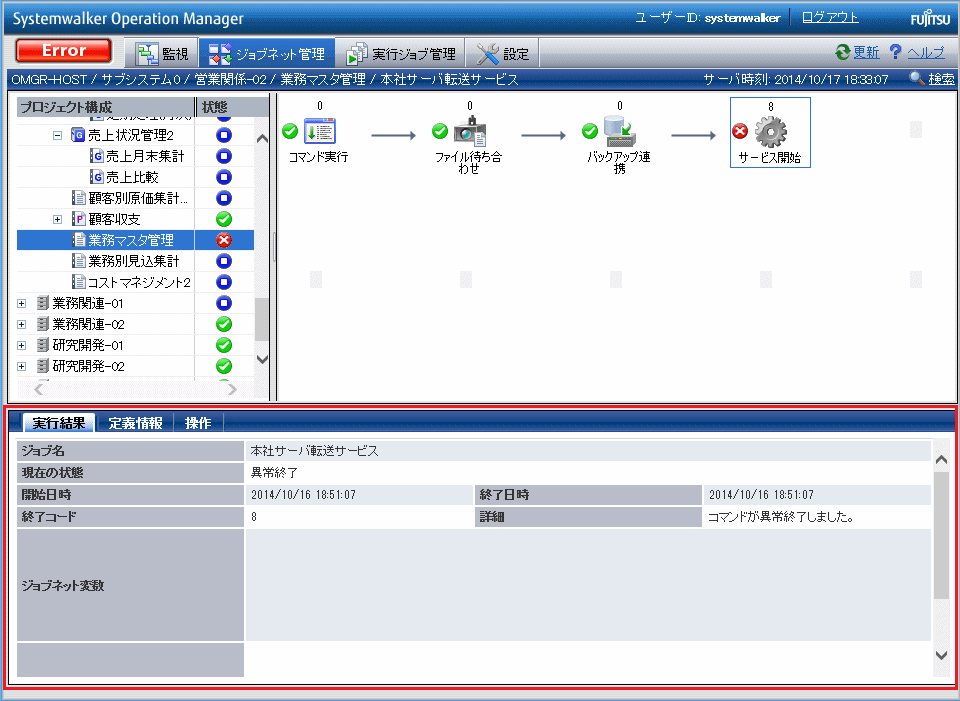Click blue status icon for 売上状況管理2
This screenshot has height=701, width=960.
tap(224, 135)
